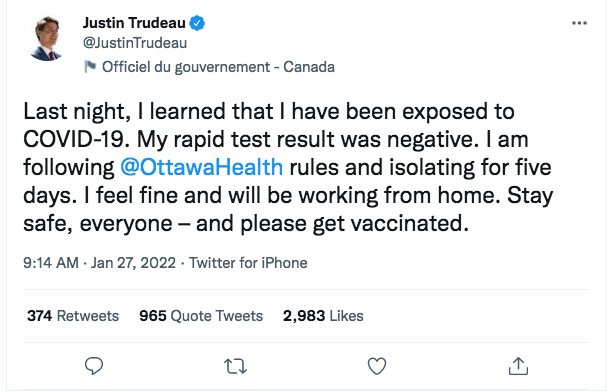The width and height of the screenshot is (612, 392).
Task: Click the government flag icon
Action: 90,67
